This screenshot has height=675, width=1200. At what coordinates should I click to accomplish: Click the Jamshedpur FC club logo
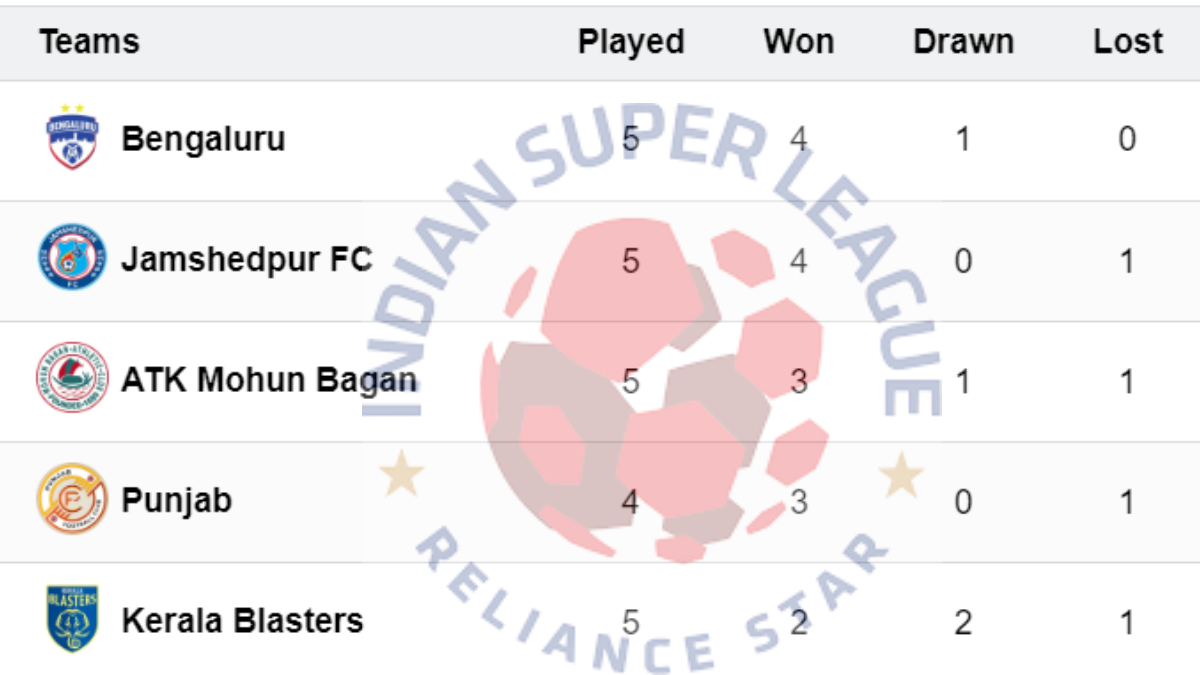pyautogui.click(x=72, y=258)
